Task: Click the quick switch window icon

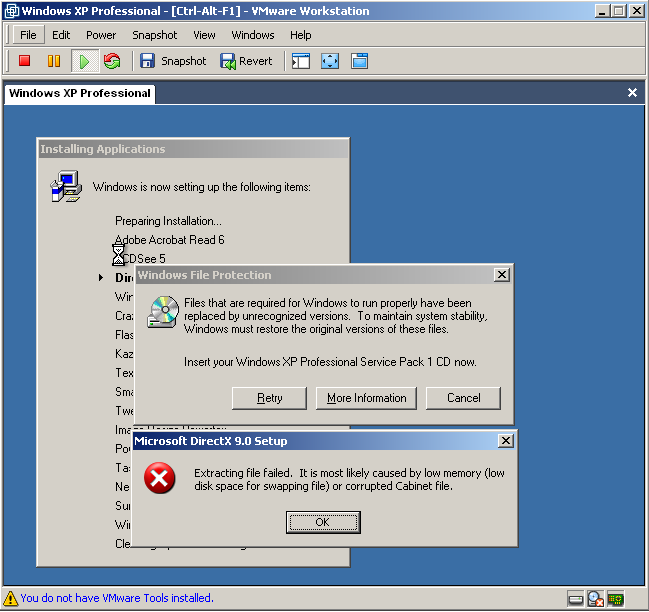Action: click(x=359, y=61)
